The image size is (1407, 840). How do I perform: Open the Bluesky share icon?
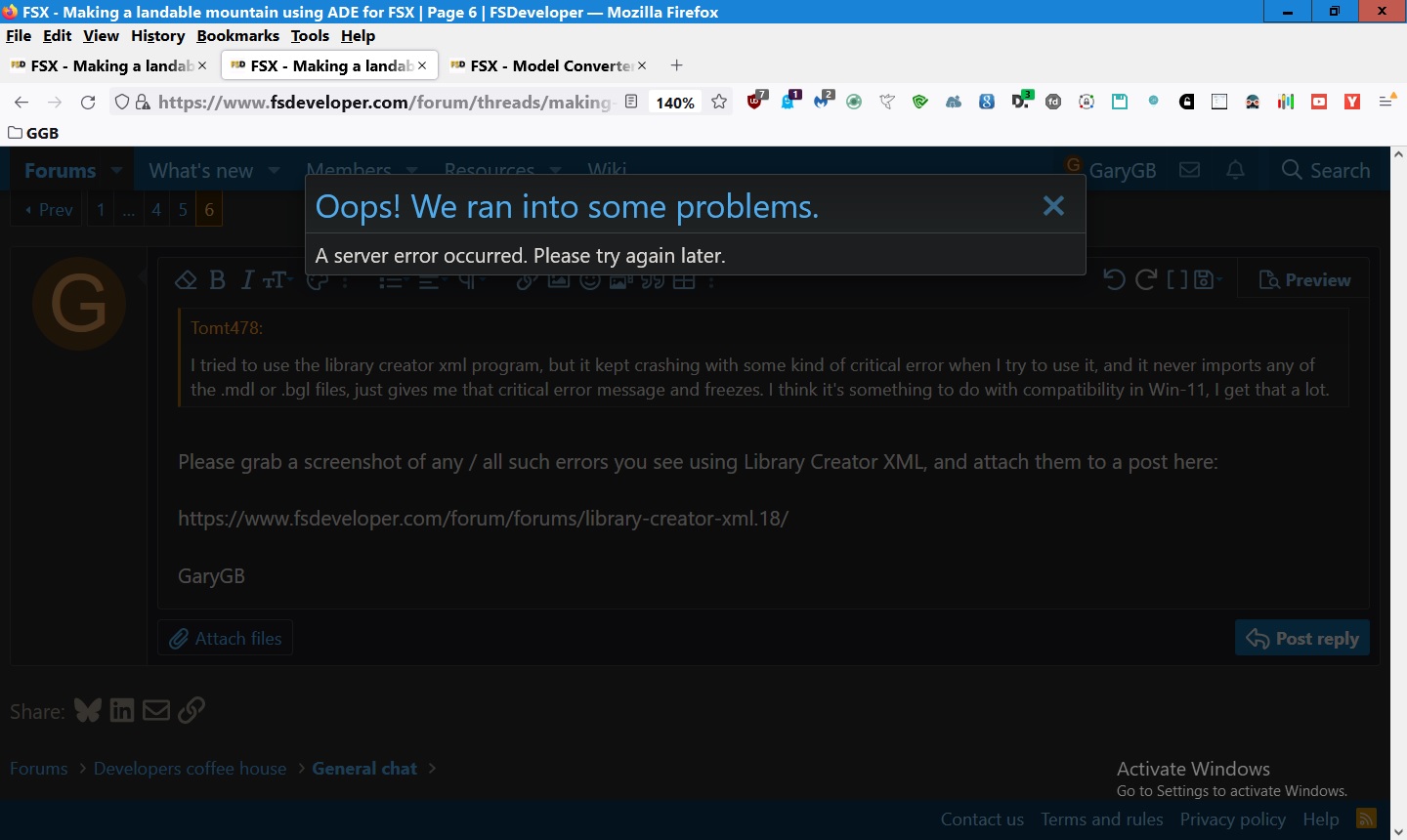88,710
